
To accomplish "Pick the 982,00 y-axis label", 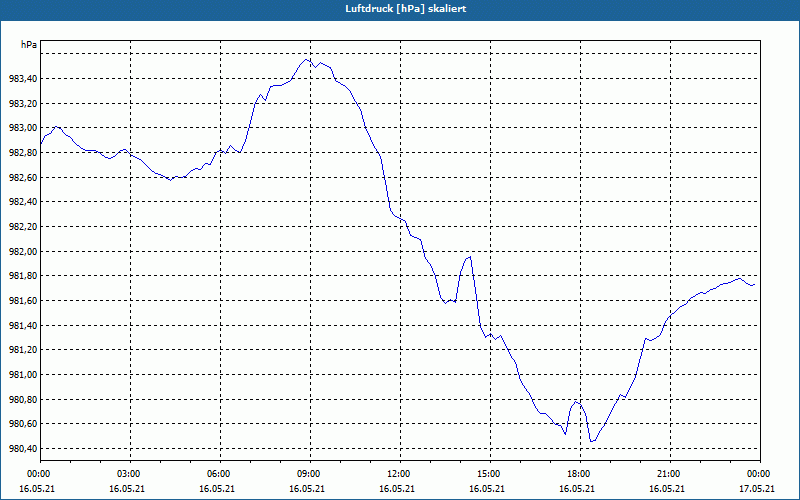I will tap(22, 252).
